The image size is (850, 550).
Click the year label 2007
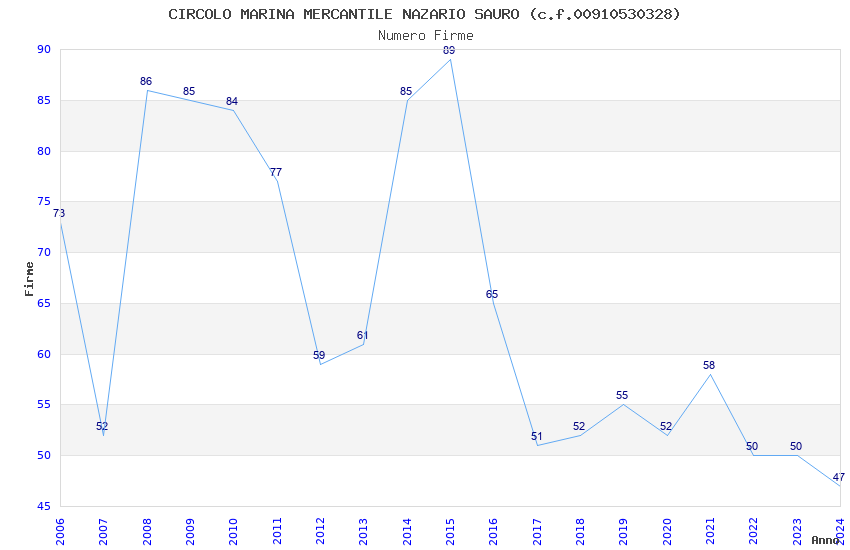[x=103, y=532]
